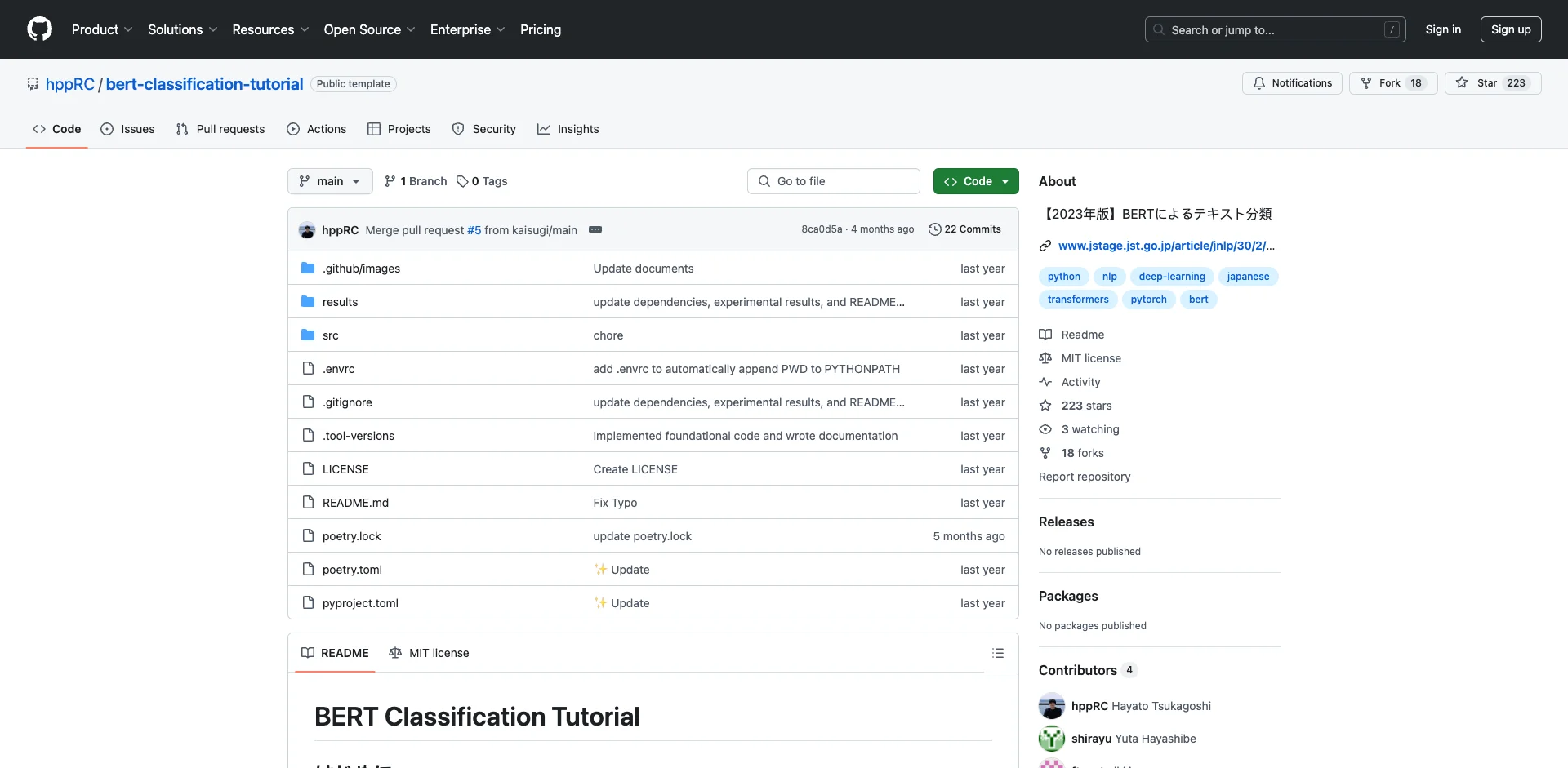
Task: Click the poetry.lock file icon
Action: point(308,535)
